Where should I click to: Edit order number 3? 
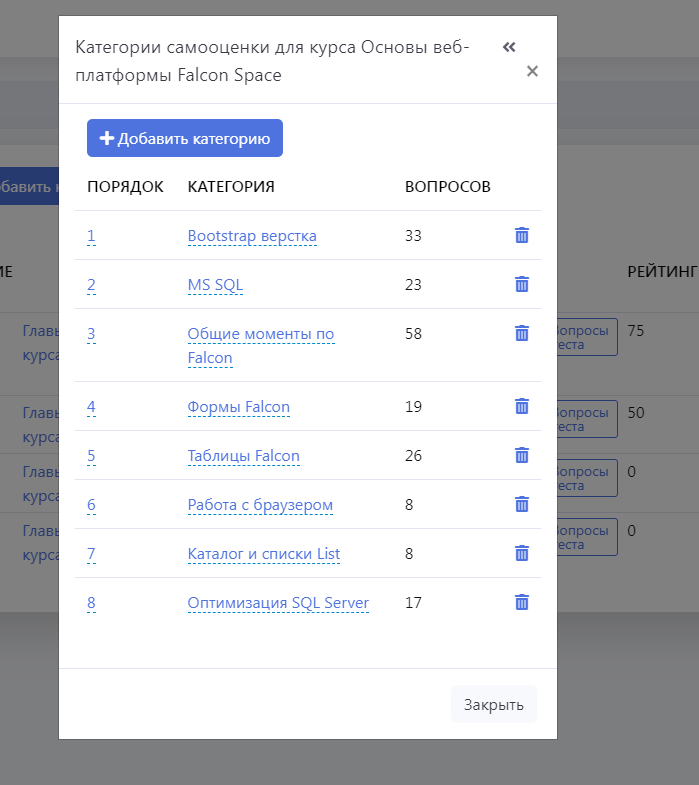tap(91, 334)
